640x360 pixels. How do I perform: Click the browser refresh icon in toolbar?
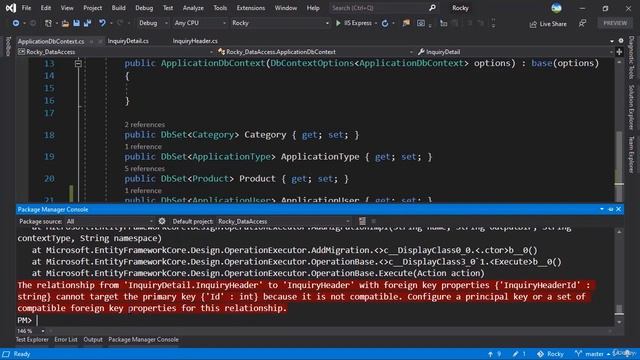tap(385, 23)
